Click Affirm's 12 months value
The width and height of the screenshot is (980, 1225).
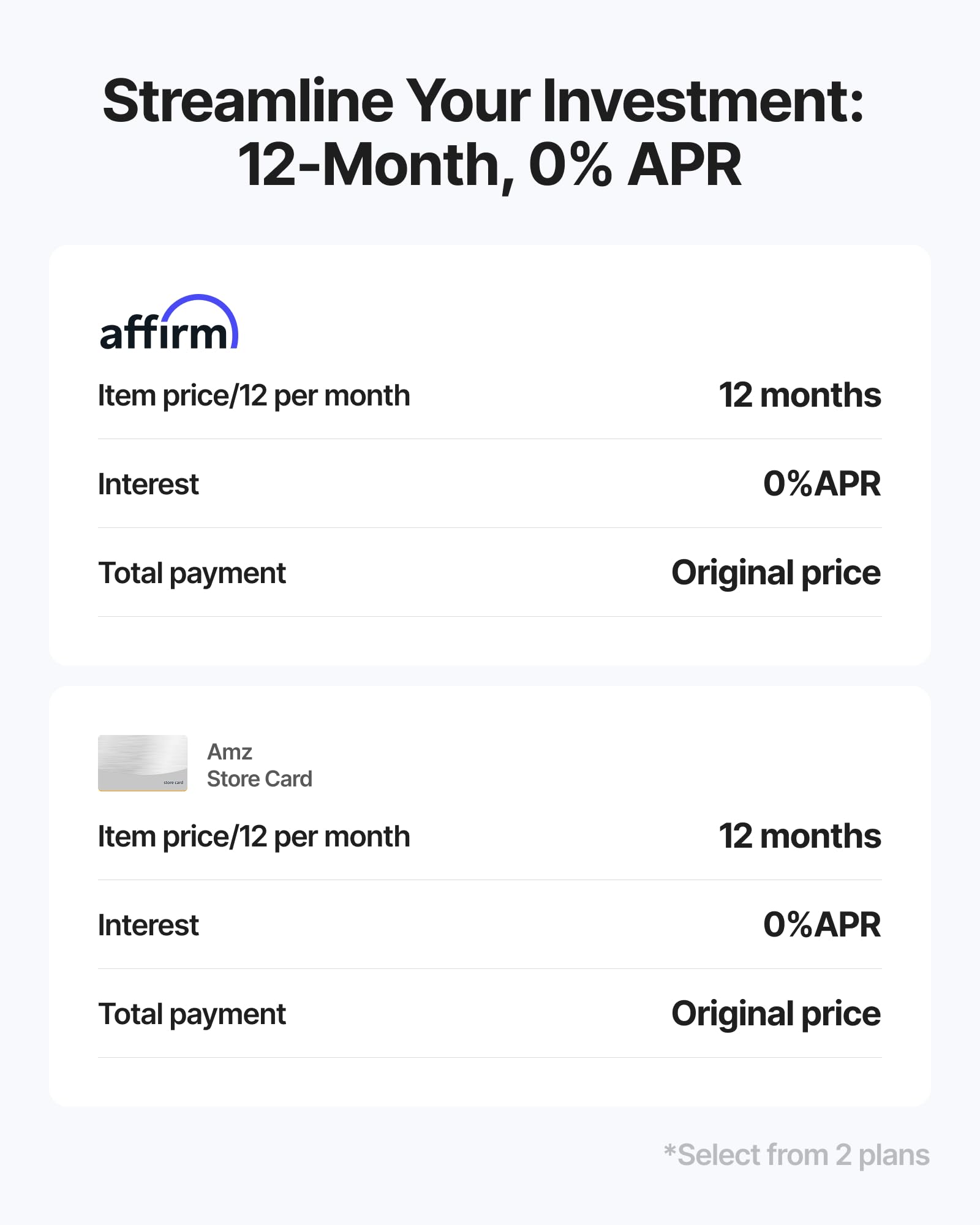point(800,395)
